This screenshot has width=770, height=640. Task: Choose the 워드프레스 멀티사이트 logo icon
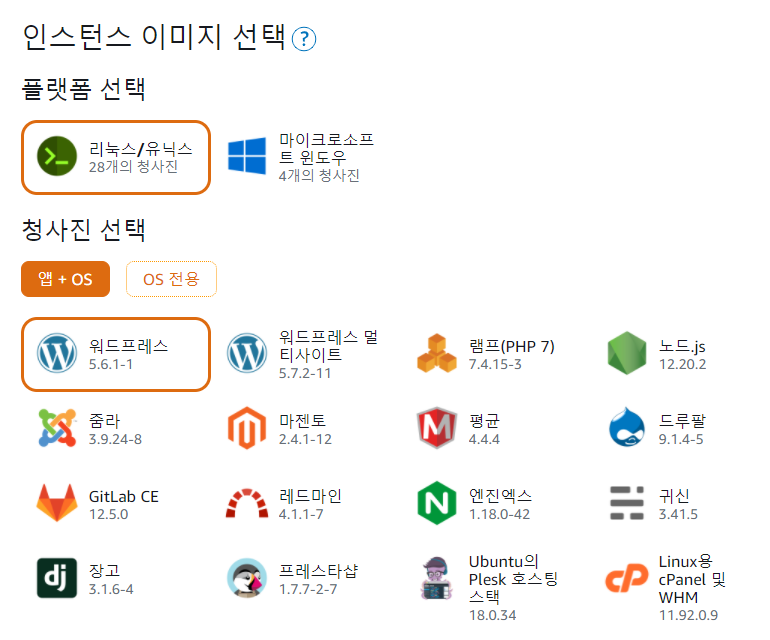[x=247, y=353]
